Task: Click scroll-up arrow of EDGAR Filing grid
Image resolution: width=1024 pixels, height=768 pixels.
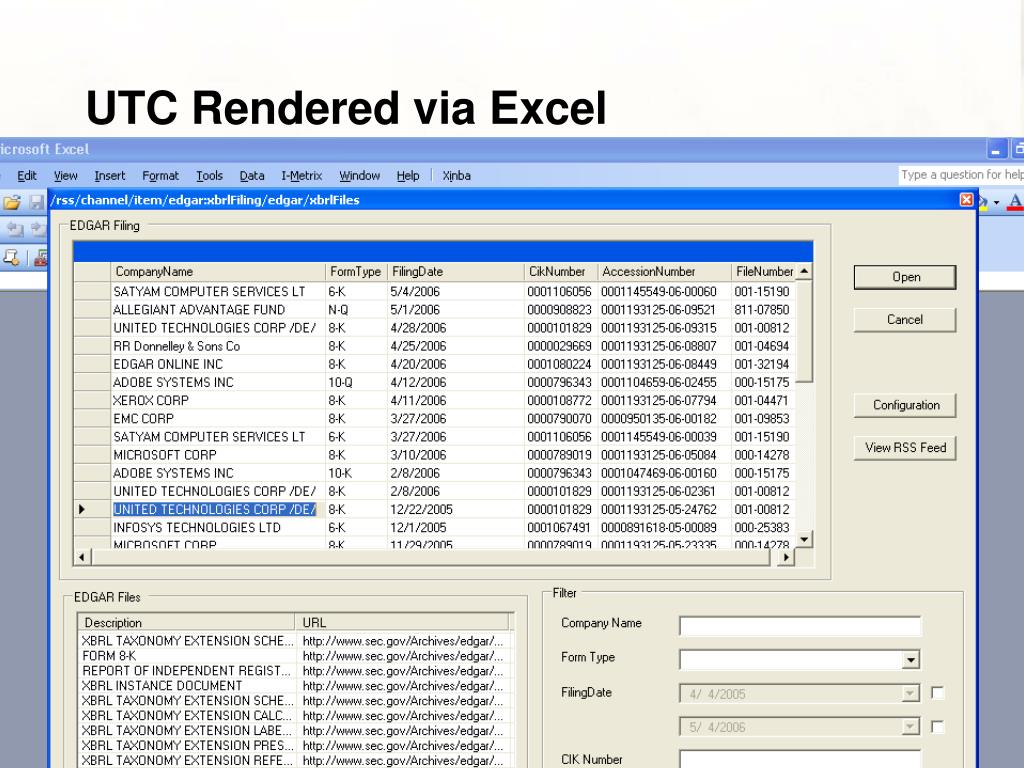Action: point(805,271)
